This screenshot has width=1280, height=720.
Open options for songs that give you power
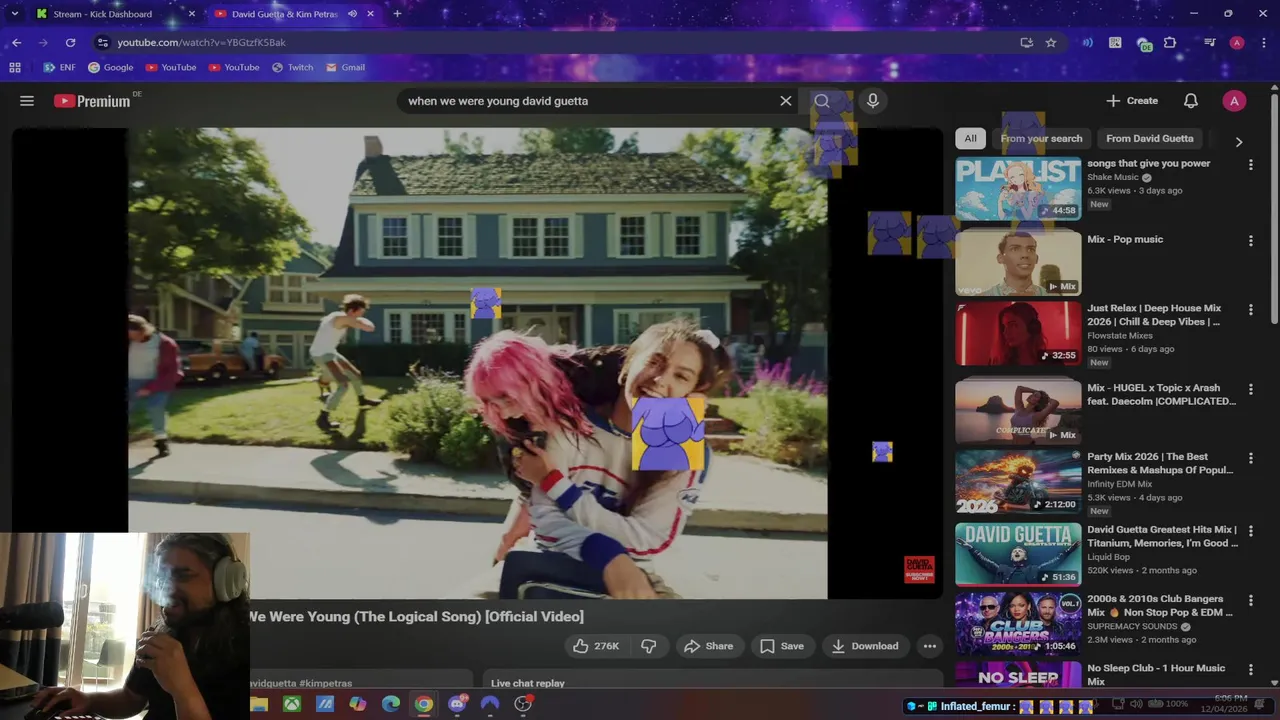[1250, 164]
